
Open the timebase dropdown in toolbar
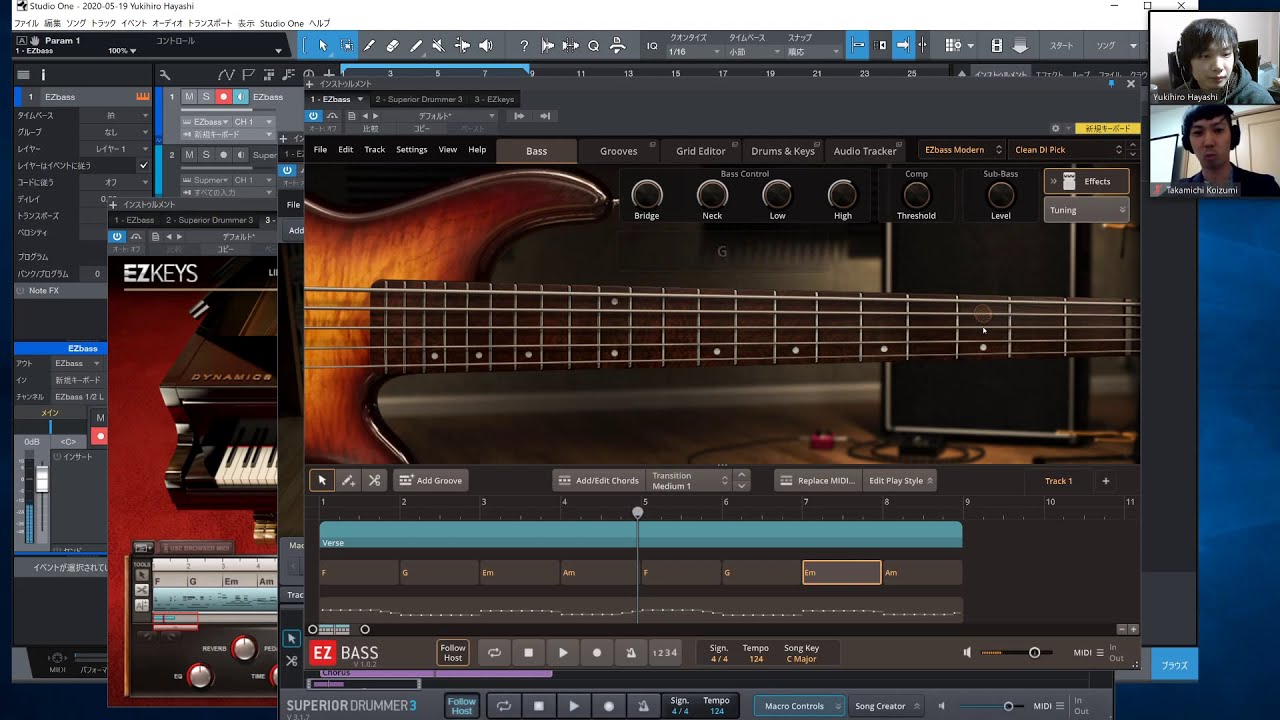pos(753,52)
